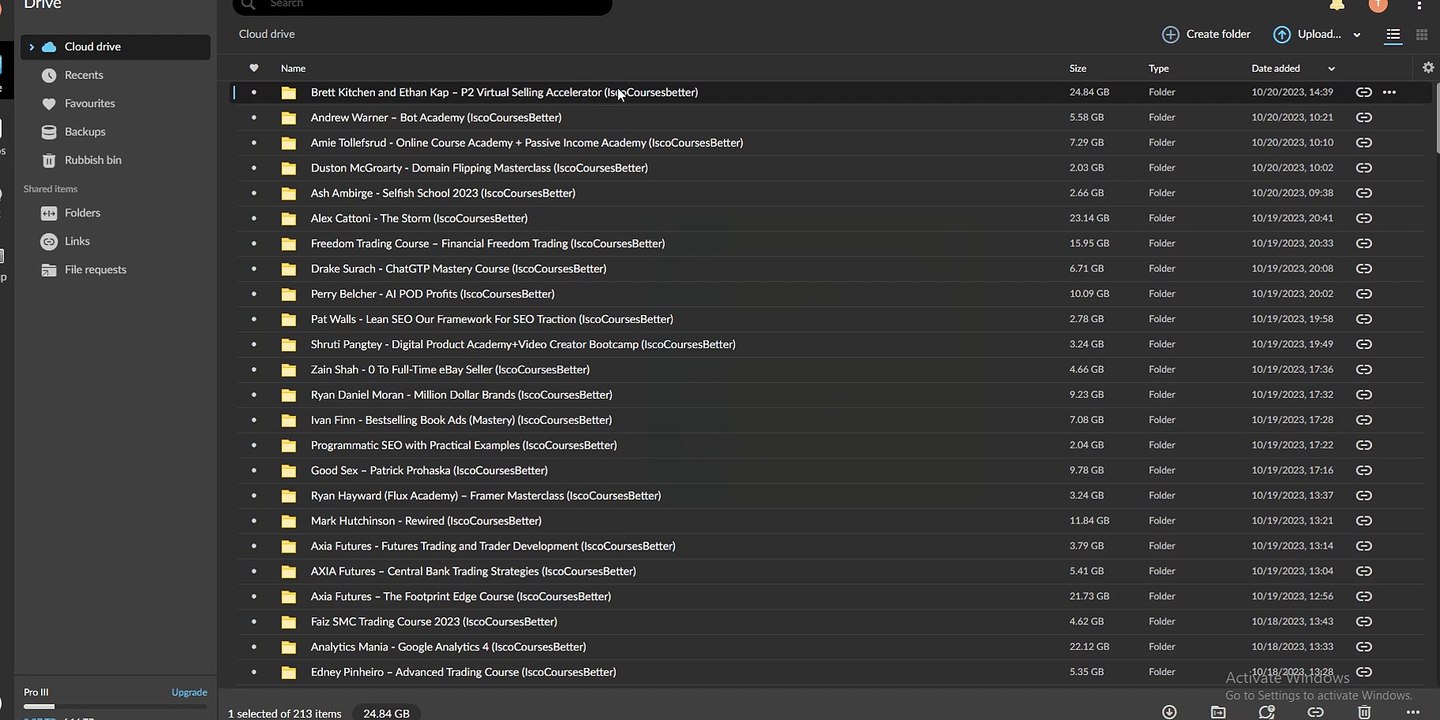Click the folder icon for The Footprint Edge Course

289,597
